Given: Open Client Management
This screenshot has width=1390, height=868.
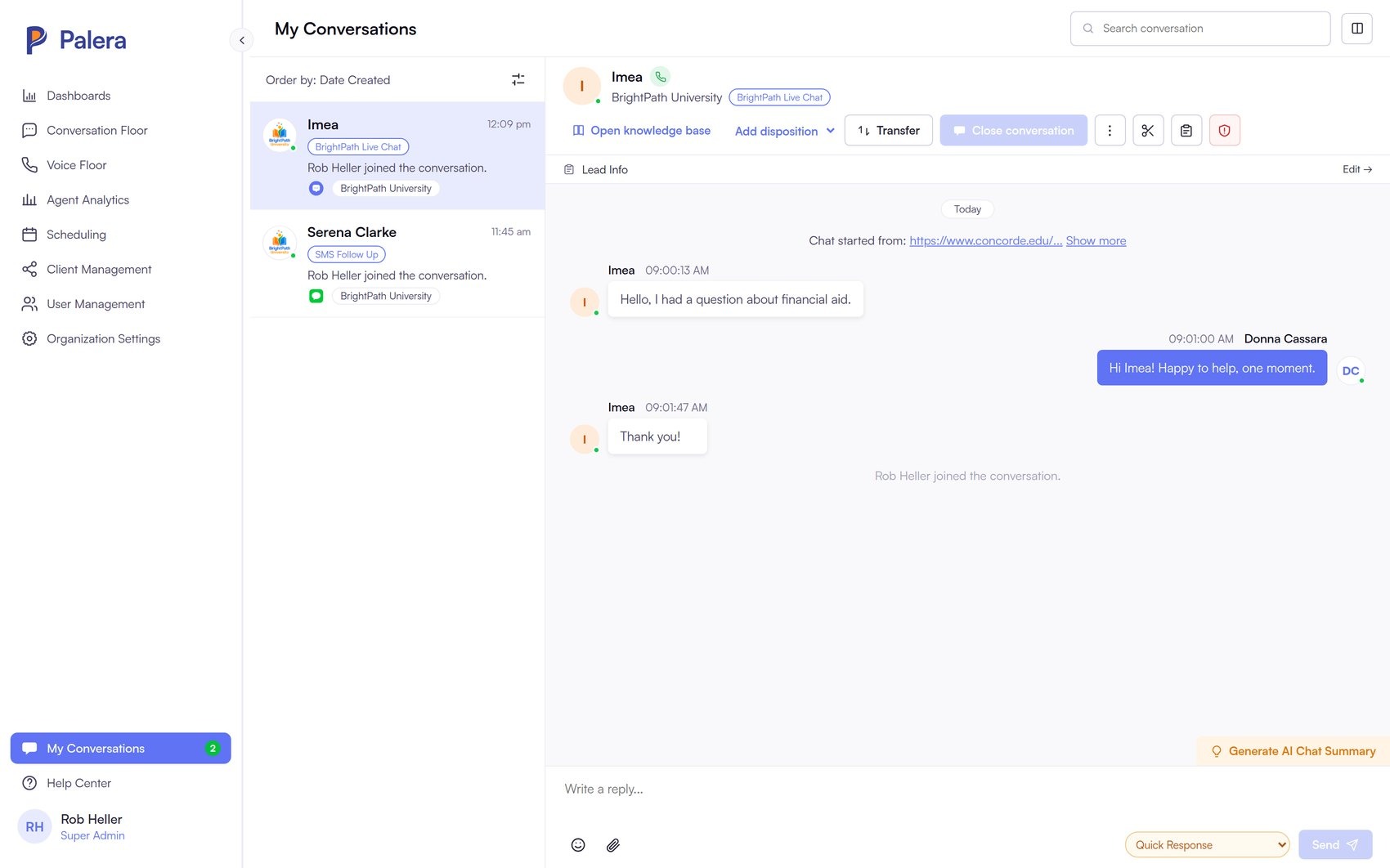Looking at the screenshot, I should [x=99, y=269].
